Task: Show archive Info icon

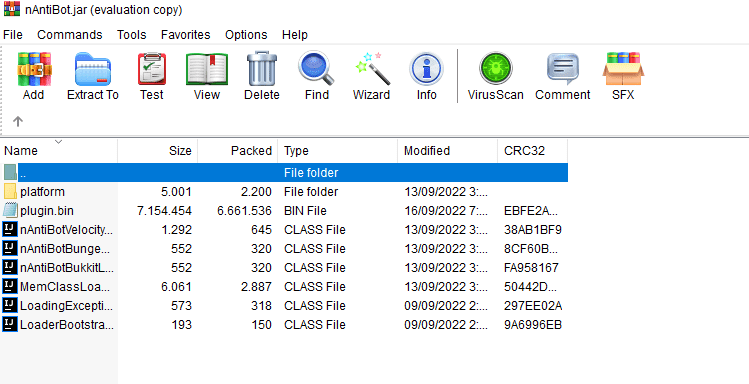Action: tap(426, 69)
